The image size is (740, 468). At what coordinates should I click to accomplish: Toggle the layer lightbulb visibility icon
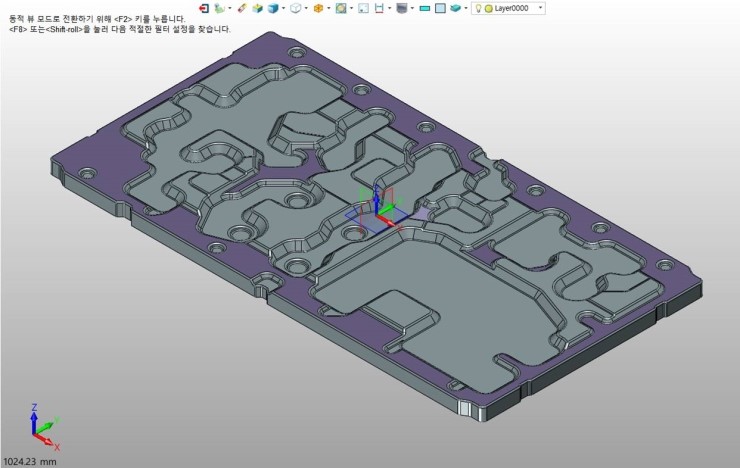point(478,8)
